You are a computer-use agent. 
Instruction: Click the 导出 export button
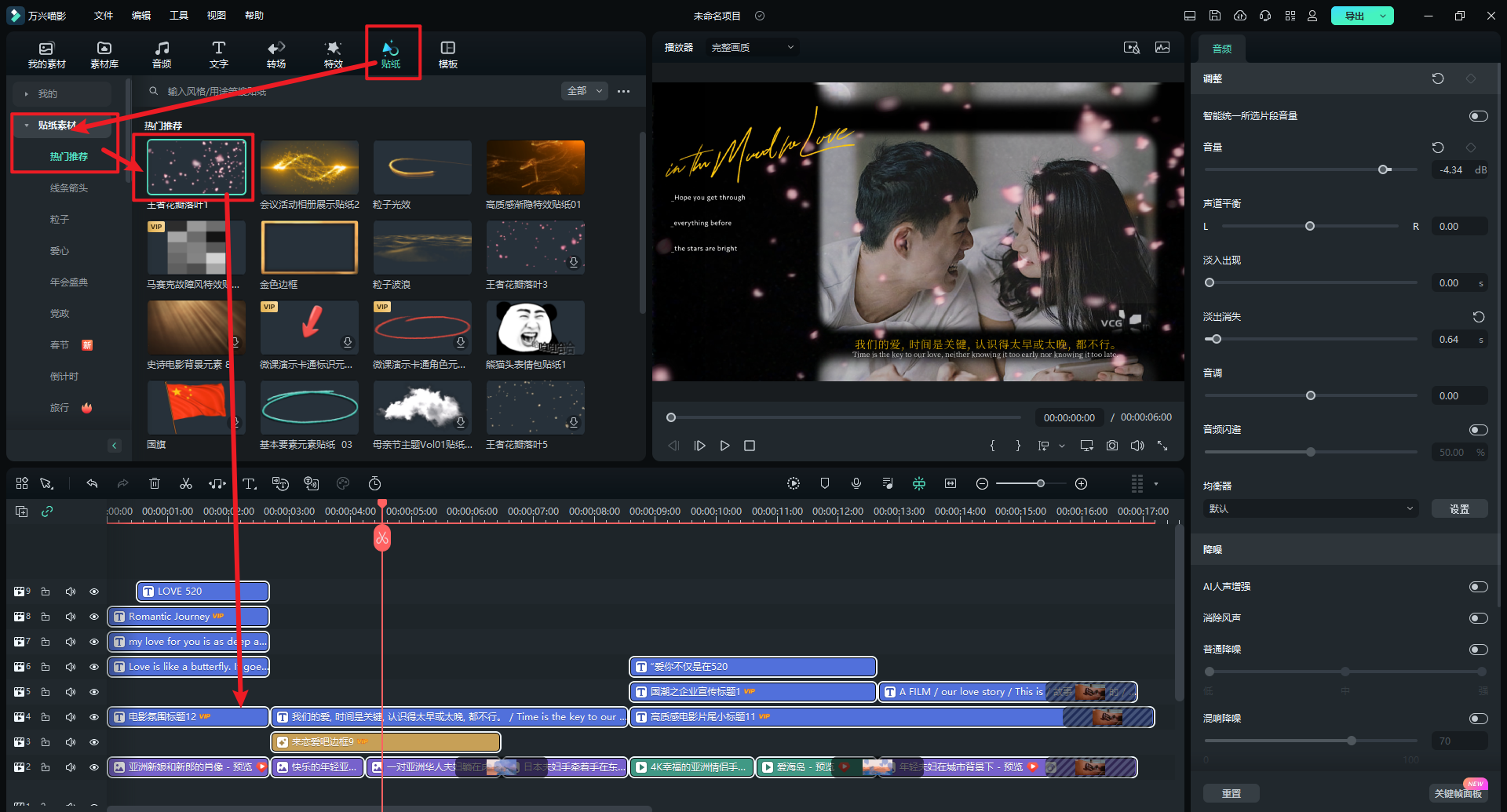pyautogui.click(x=1354, y=16)
